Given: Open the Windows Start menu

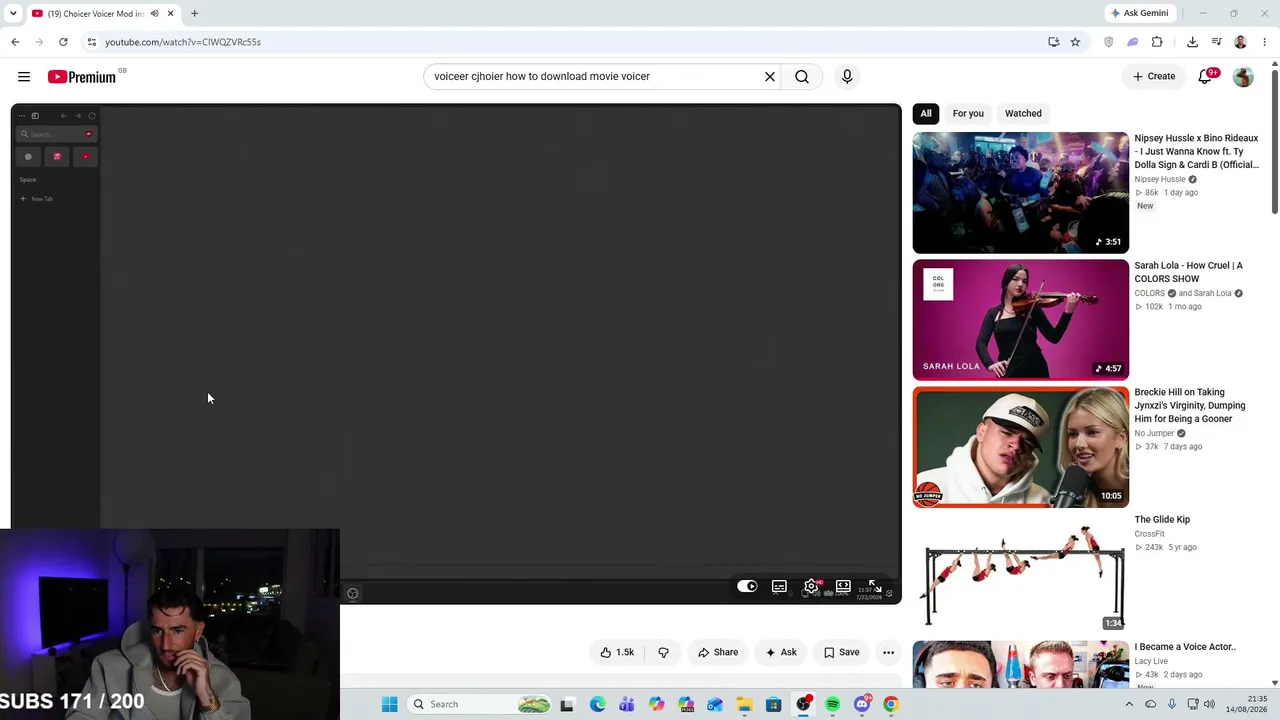Looking at the screenshot, I should click(x=389, y=704).
